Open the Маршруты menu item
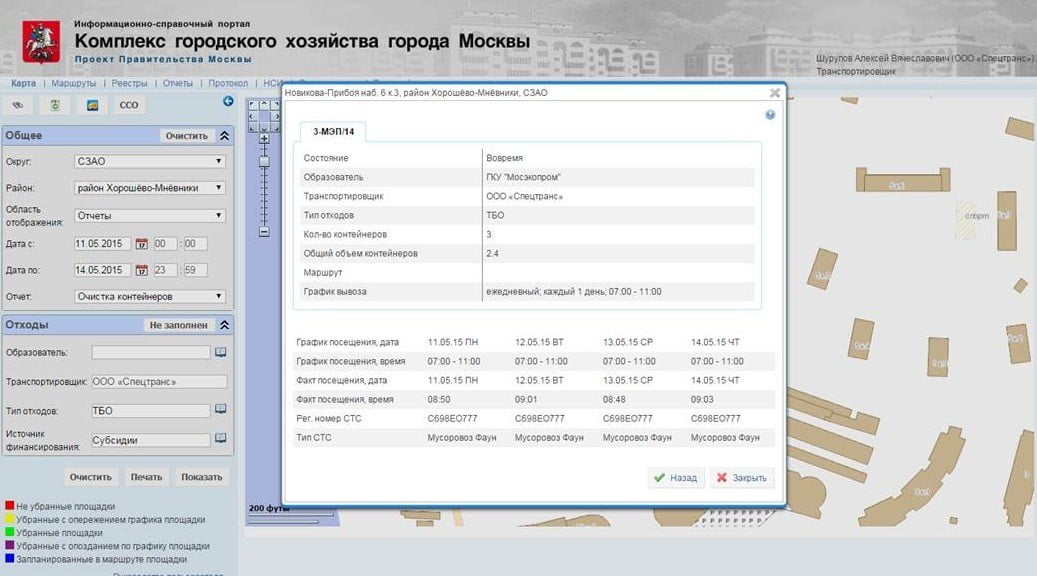Image resolution: width=1037 pixels, height=576 pixels. 73,83
